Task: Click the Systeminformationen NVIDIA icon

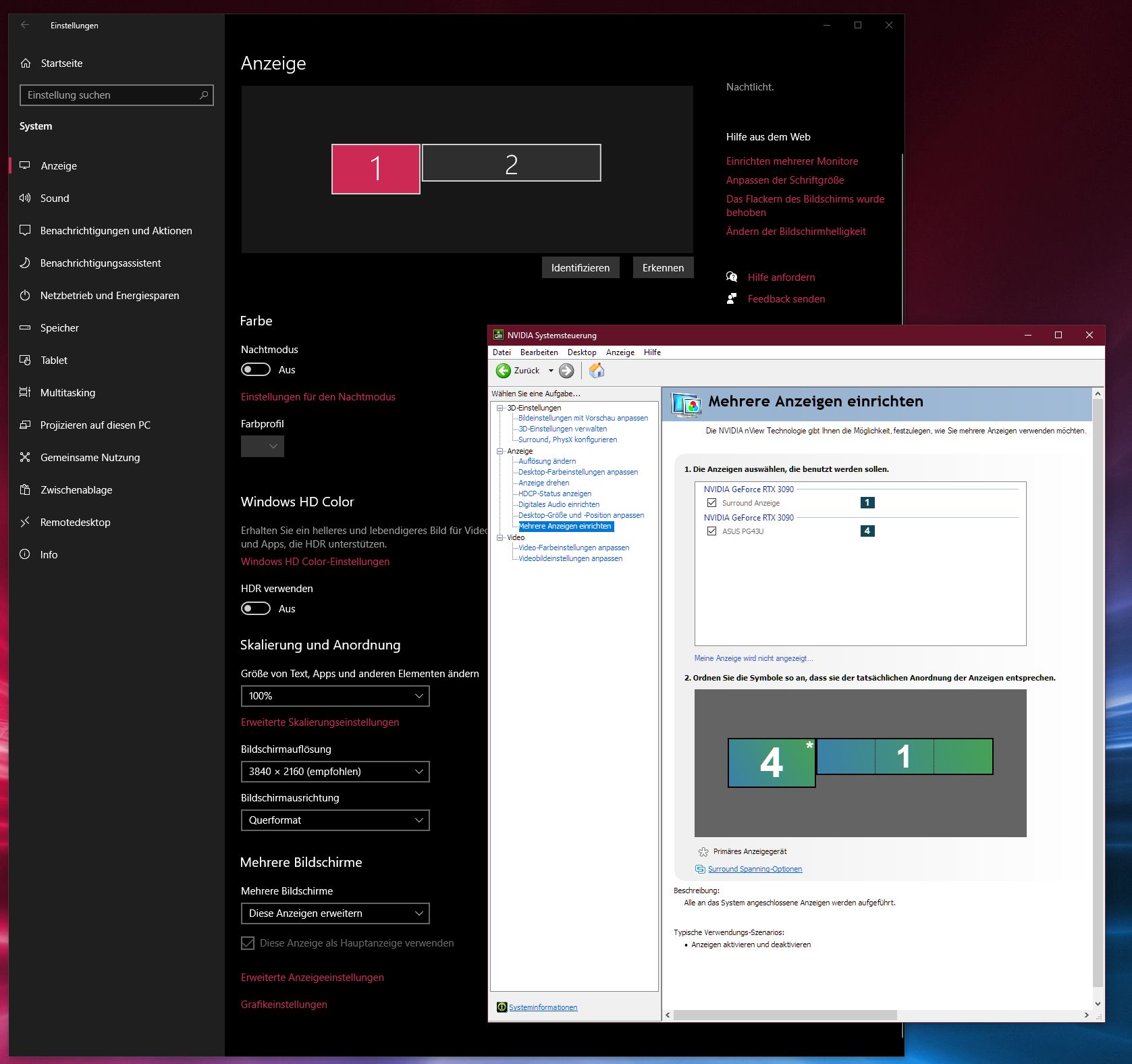Action: (x=502, y=1007)
